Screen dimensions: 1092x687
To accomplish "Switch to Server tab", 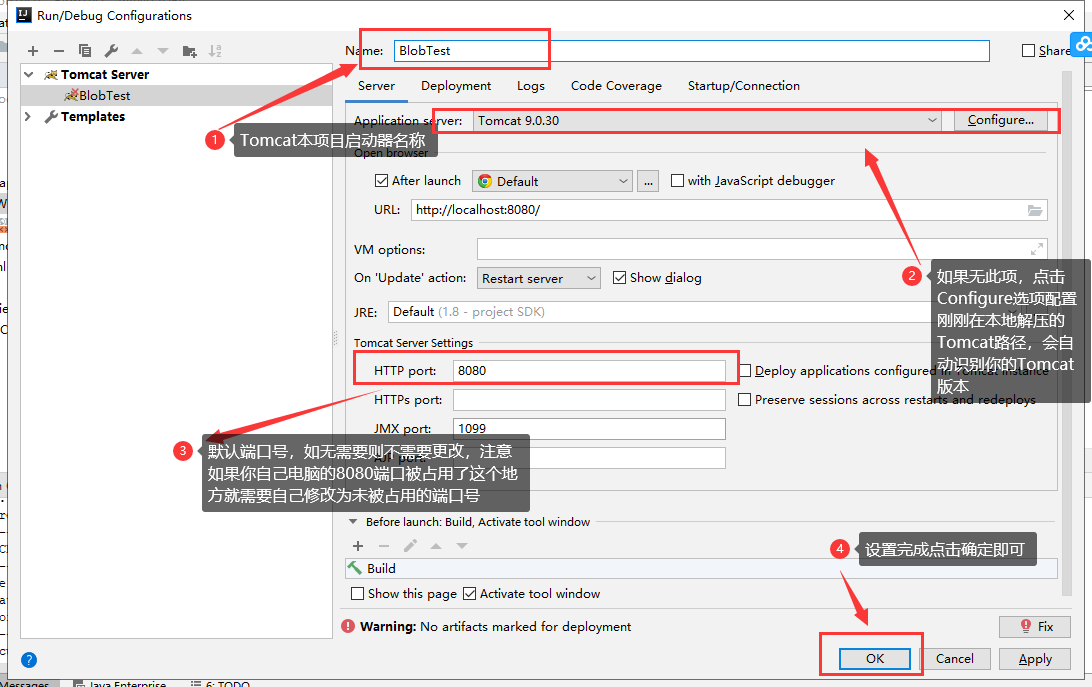I will pos(376,86).
